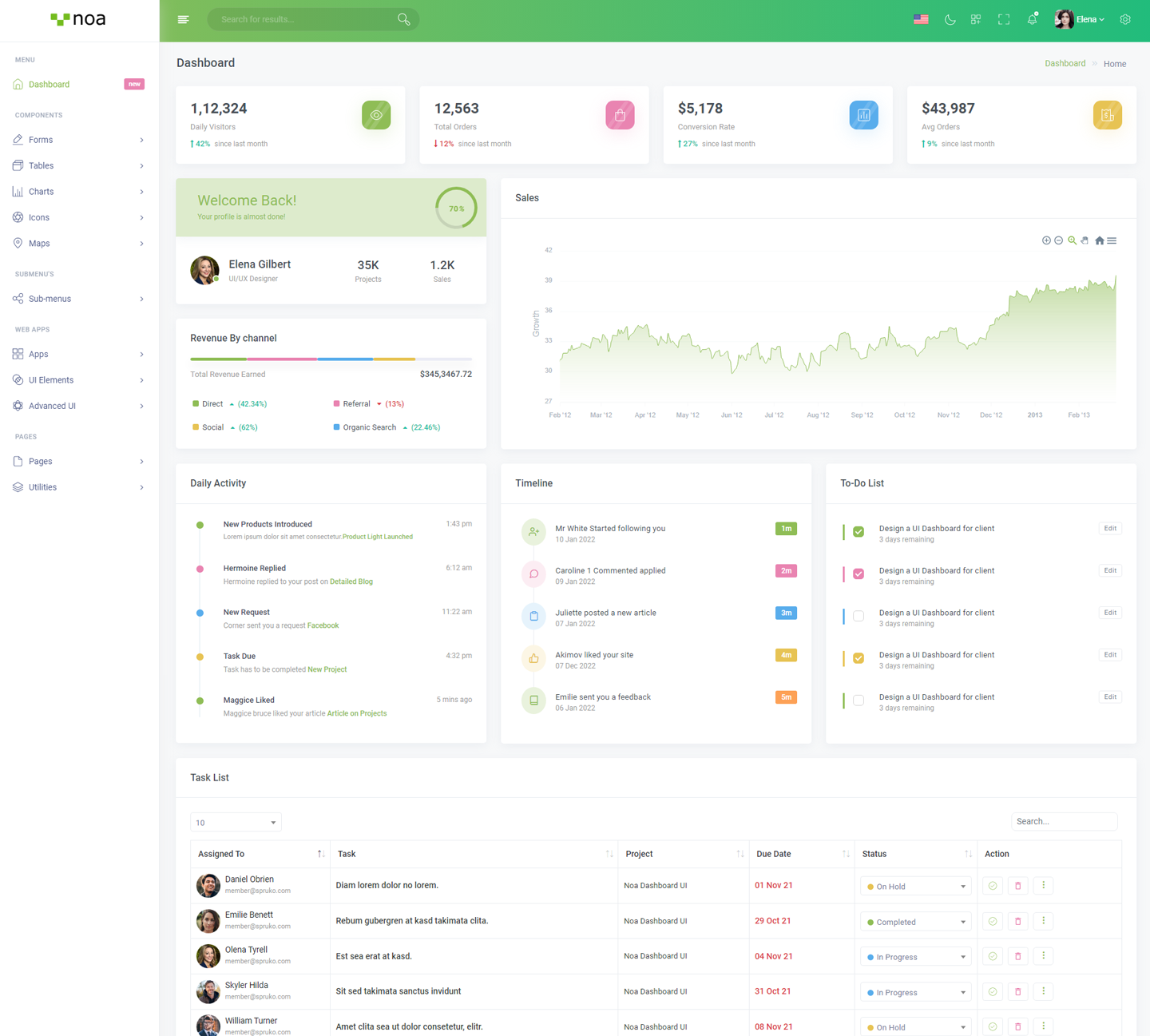The image size is (1150, 1036).
Task: Open Pages in the sidebar
Action: 79,462
